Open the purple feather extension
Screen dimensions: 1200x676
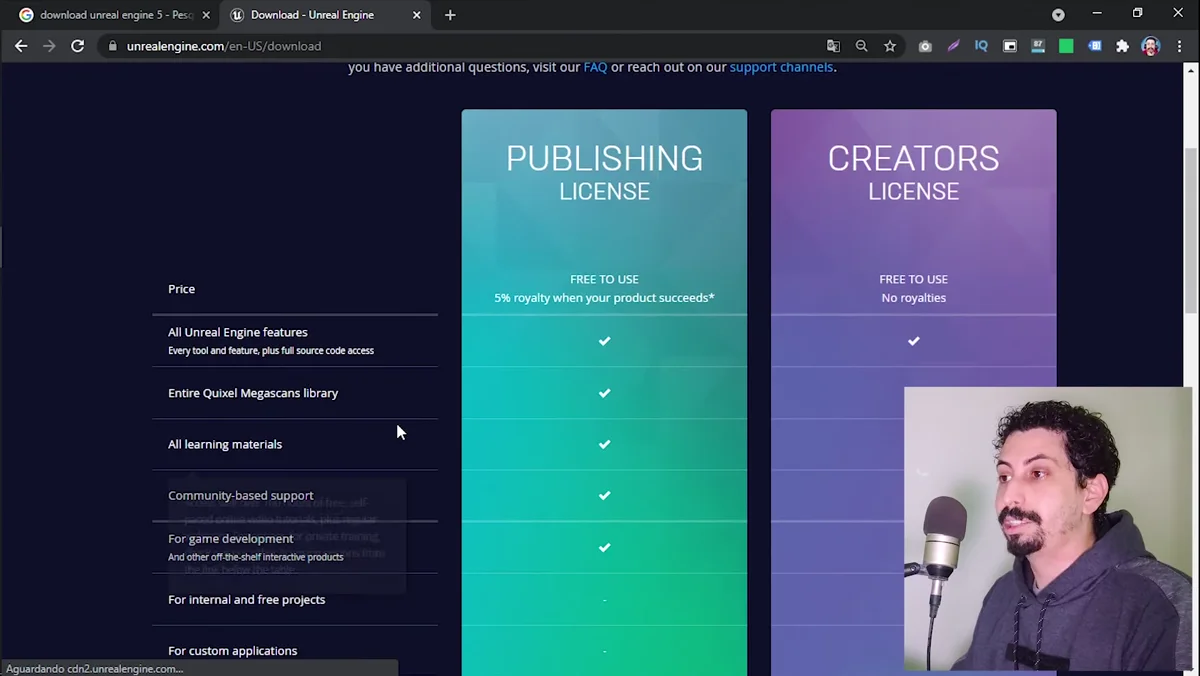(953, 46)
